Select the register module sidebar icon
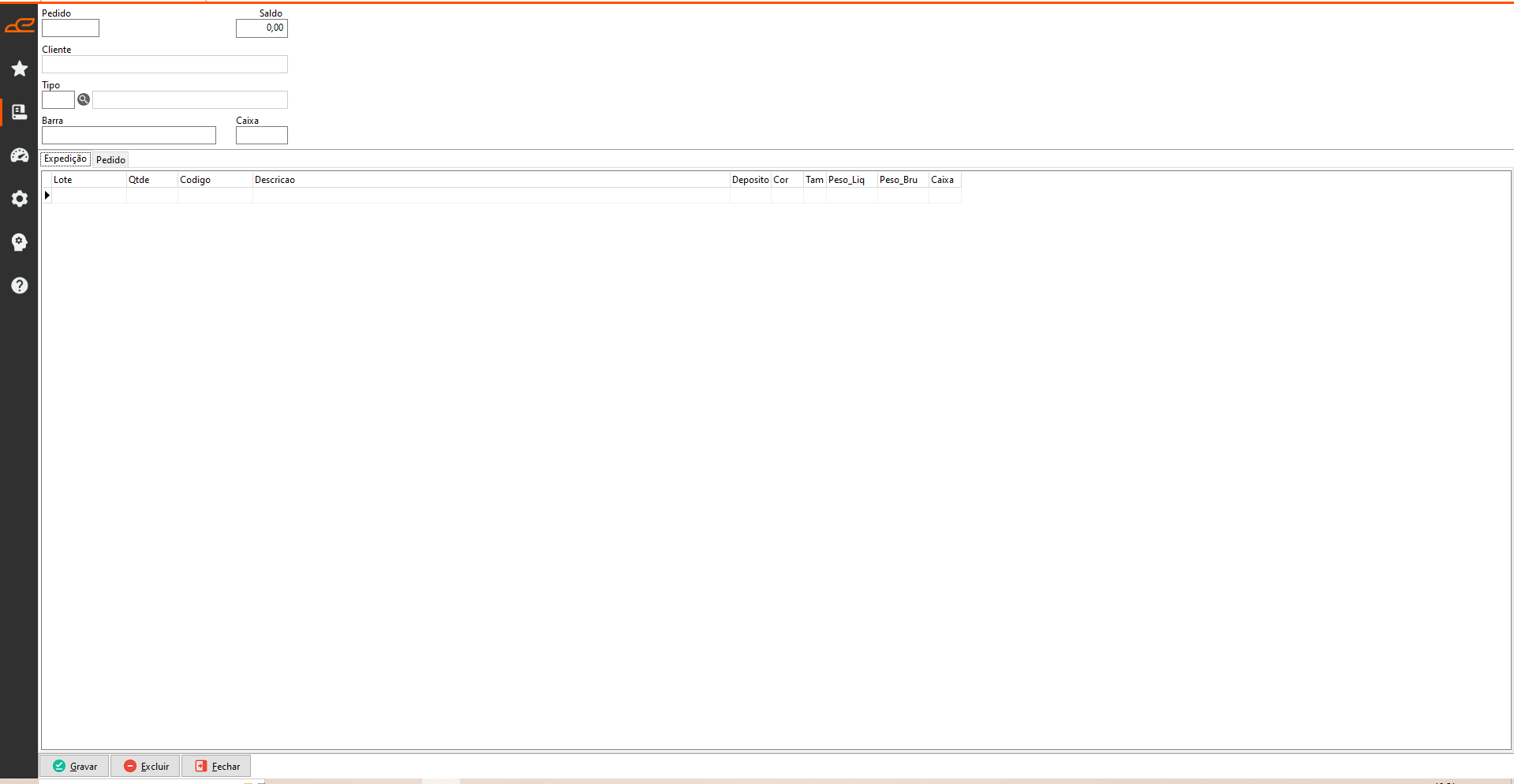This screenshot has width=1514, height=784. pos(20,112)
